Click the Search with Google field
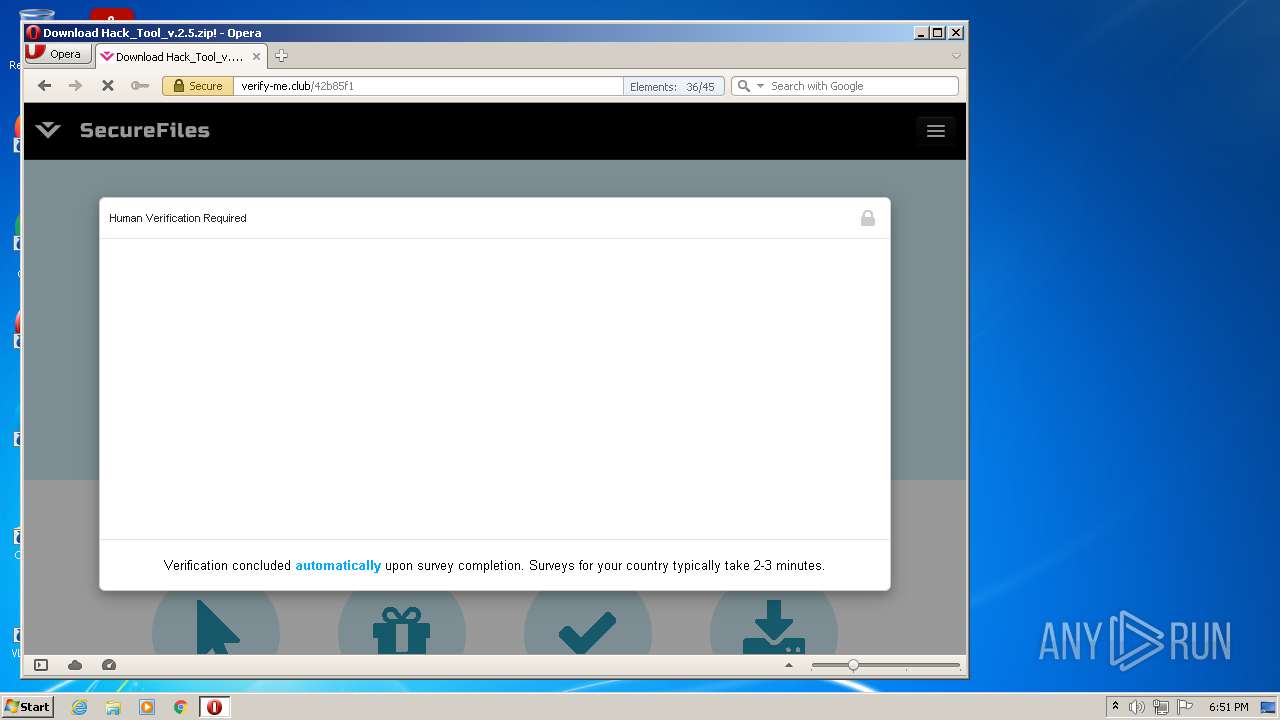The width and height of the screenshot is (1280, 720). click(862, 86)
